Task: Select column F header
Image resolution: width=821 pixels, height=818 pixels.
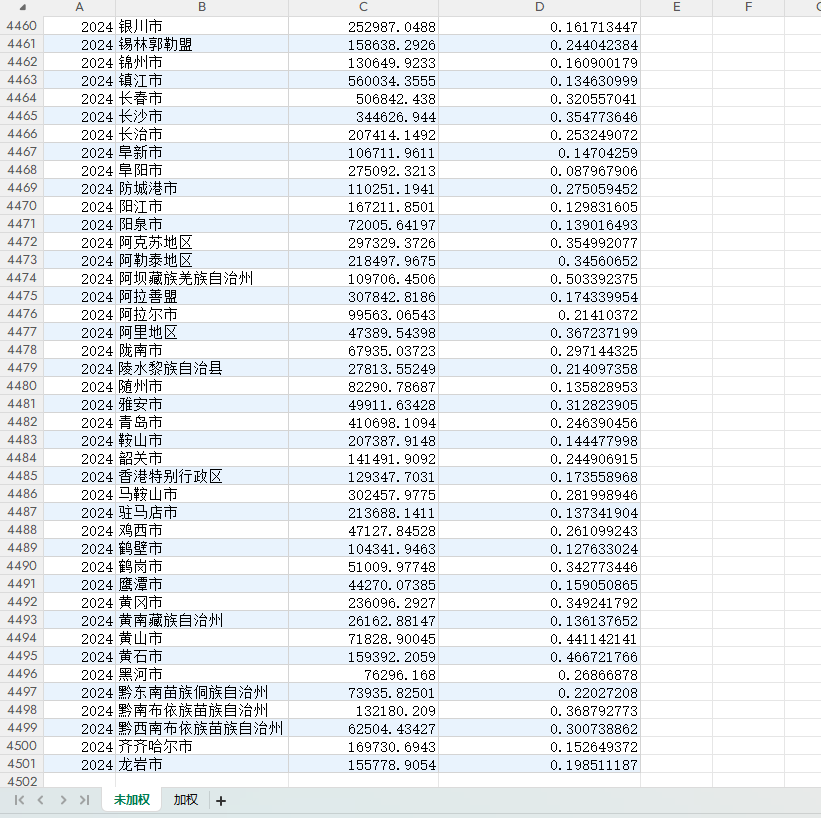Action: click(748, 7)
